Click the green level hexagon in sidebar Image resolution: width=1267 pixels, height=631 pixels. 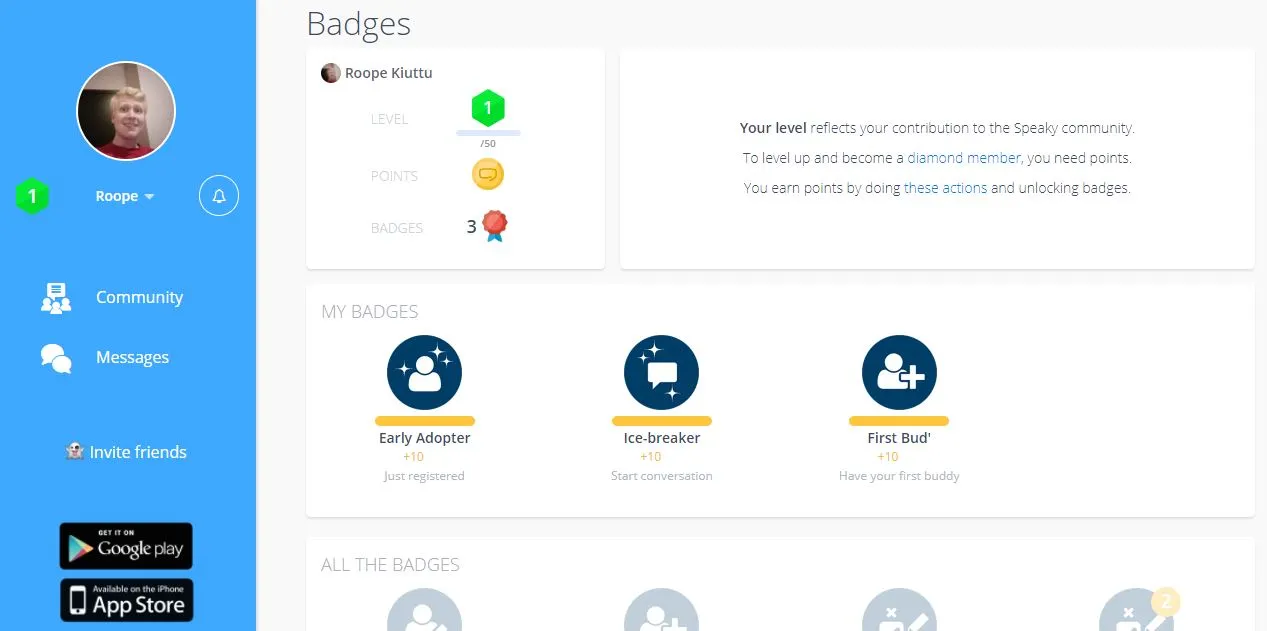coord(32,196)
